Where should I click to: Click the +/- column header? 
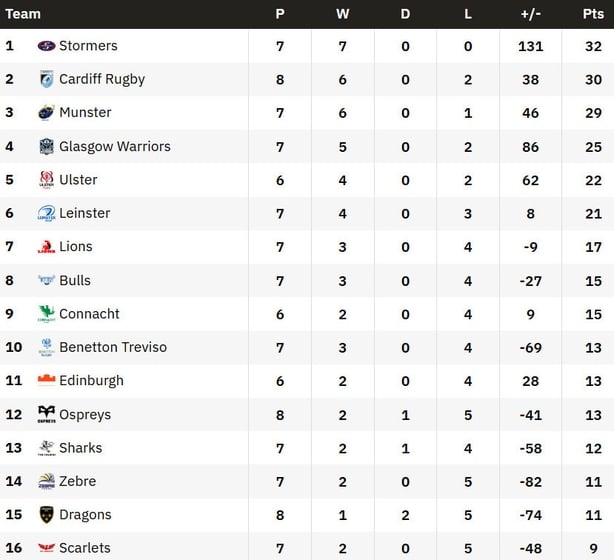click(531, 14)
